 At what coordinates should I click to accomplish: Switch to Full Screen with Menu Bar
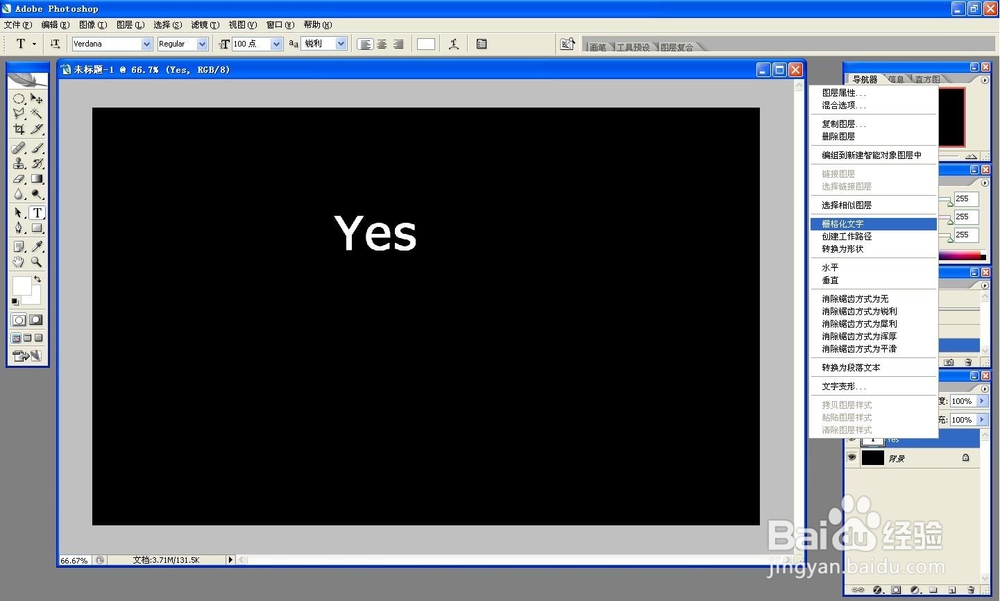(x=27, y=338)
